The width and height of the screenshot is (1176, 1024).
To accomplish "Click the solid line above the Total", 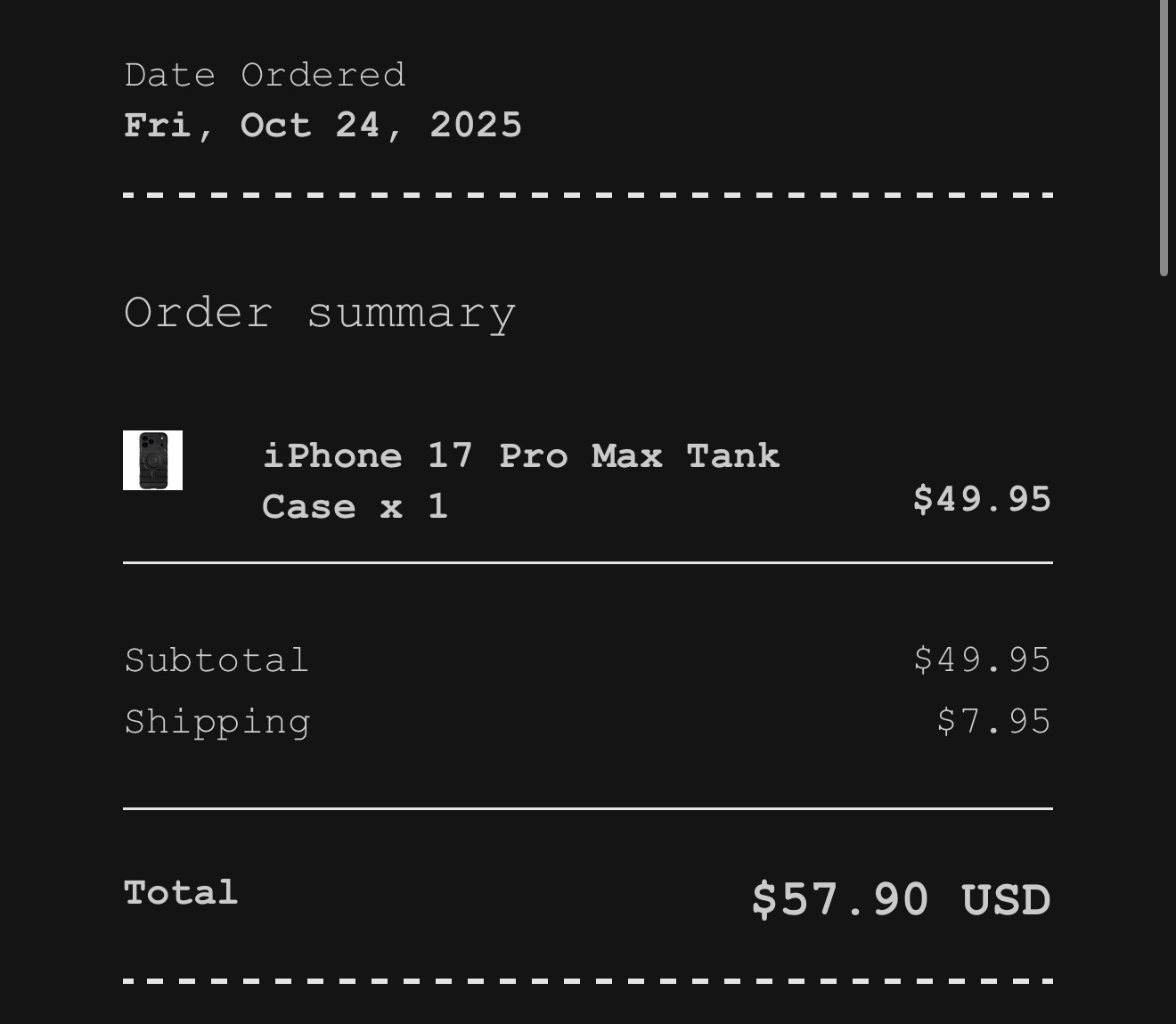I will 588,808.
